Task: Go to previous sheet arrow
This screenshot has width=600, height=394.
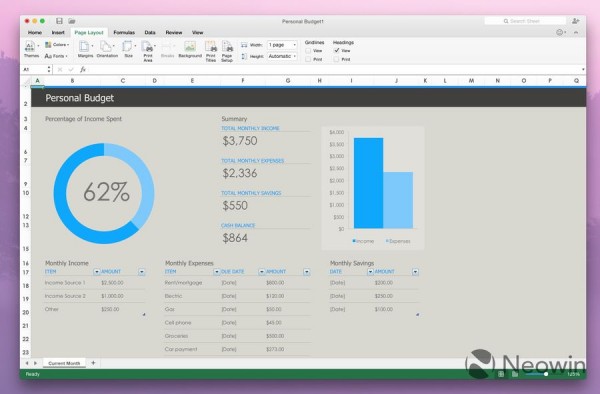Action: click(27, 363)
